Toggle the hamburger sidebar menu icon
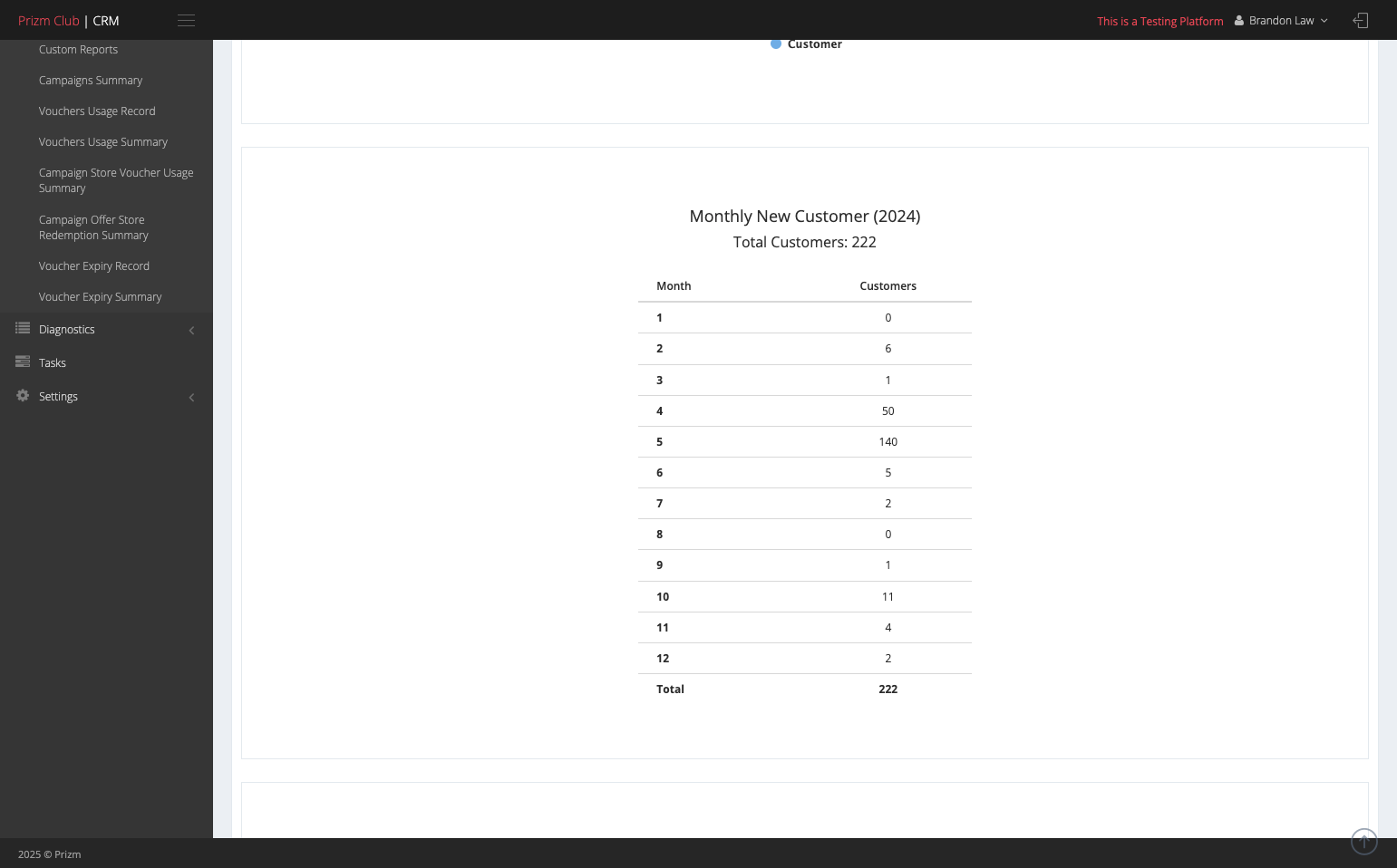1397x868 pixels. (186, 21)
